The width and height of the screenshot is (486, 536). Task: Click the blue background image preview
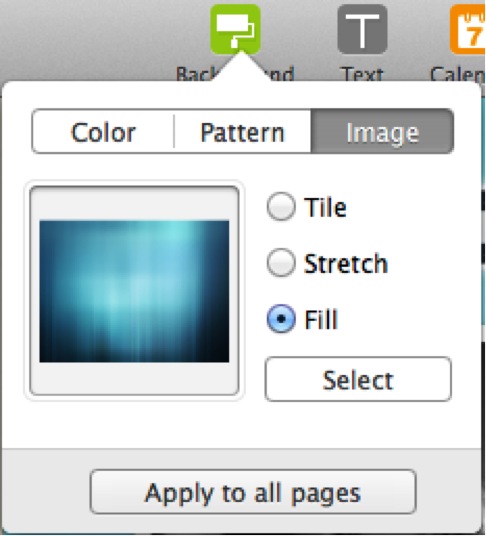134,291
